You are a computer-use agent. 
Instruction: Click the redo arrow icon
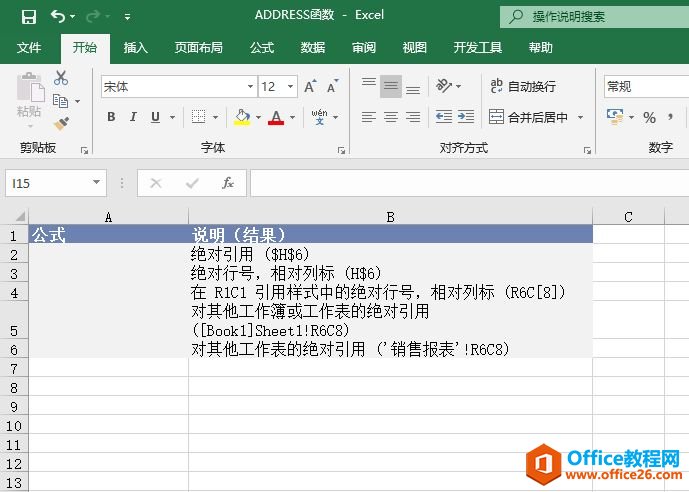coord(93,16)
